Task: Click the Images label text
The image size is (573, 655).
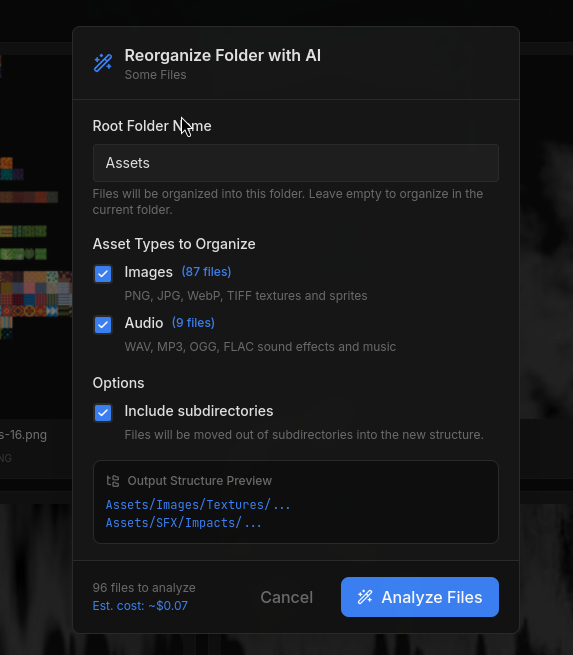Action: pyautogui.click(x=148, y=272)
